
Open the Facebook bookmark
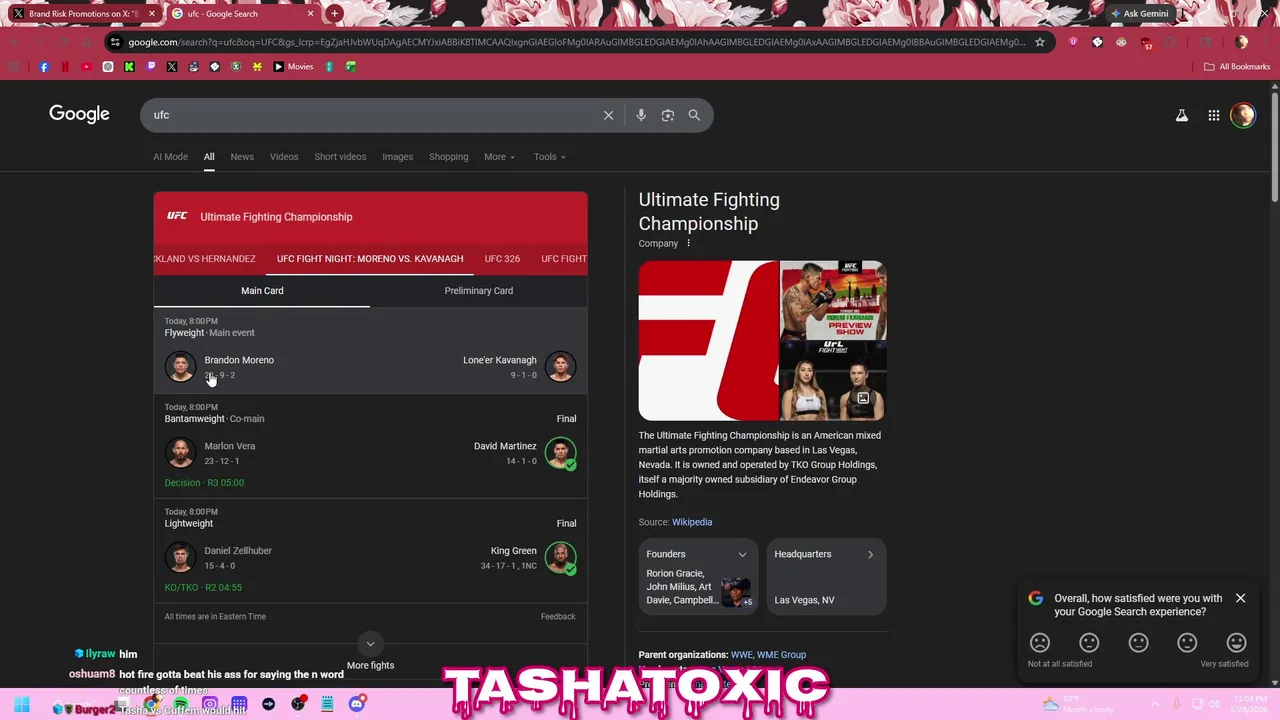point(44,67)
